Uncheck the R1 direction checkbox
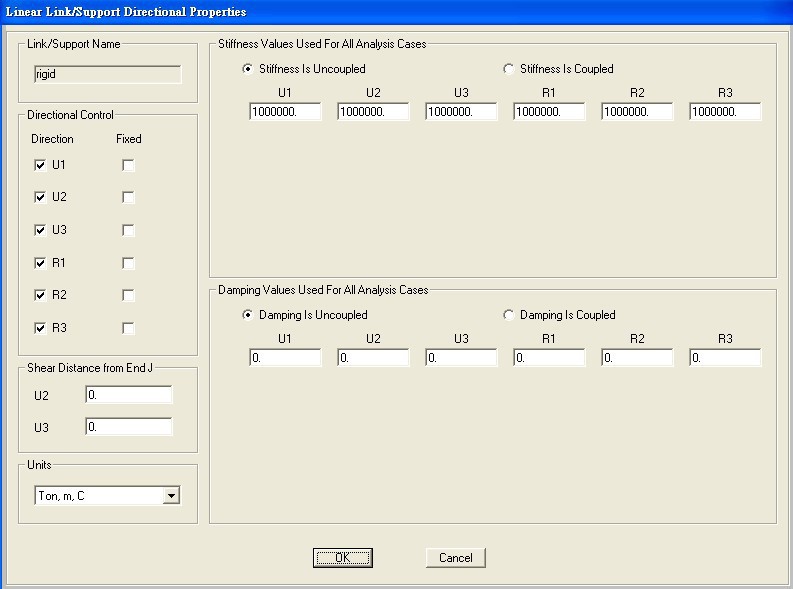This screenshot has height=589, width=793. (40, 263)
